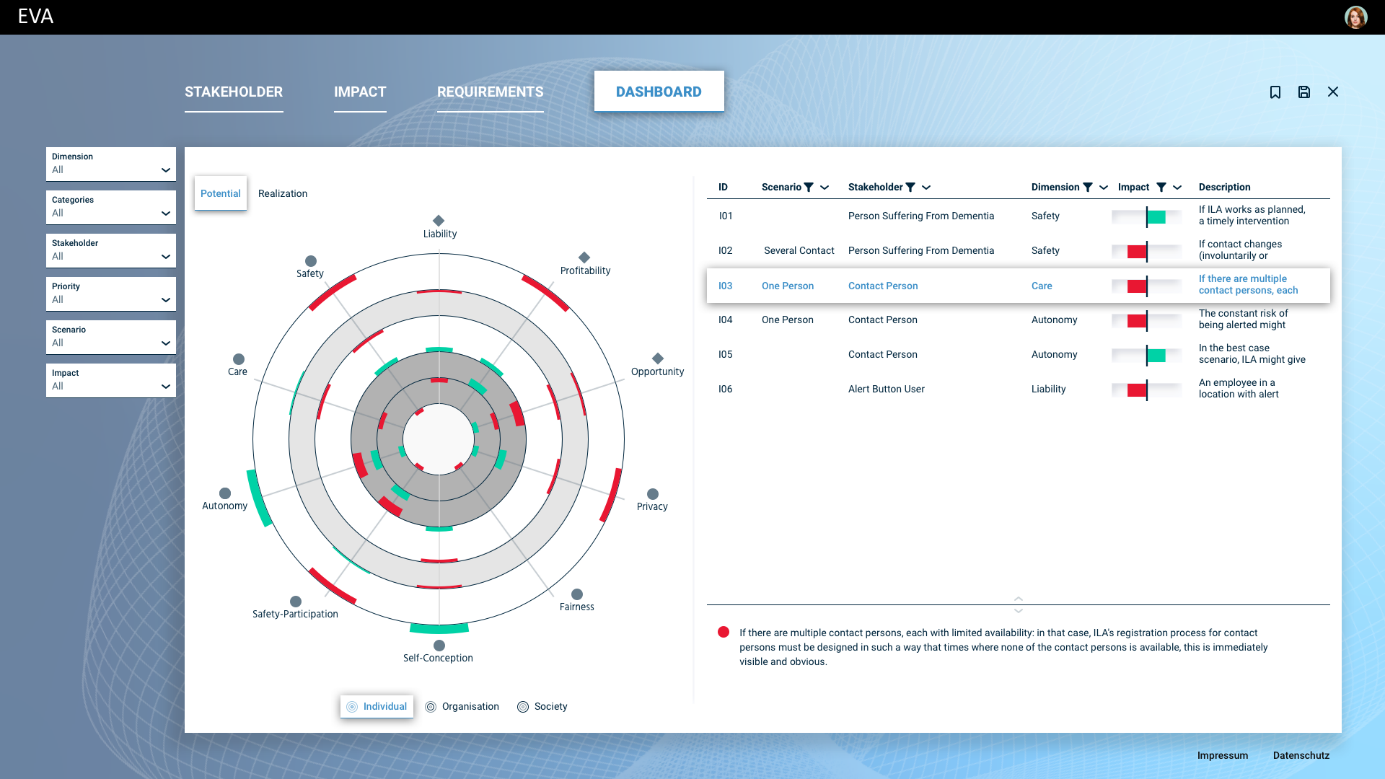The height and width of the screenshot is (779, 1385).
Task: Select the Liability diamond marker on chart
Action: click(x=438, y=220)
